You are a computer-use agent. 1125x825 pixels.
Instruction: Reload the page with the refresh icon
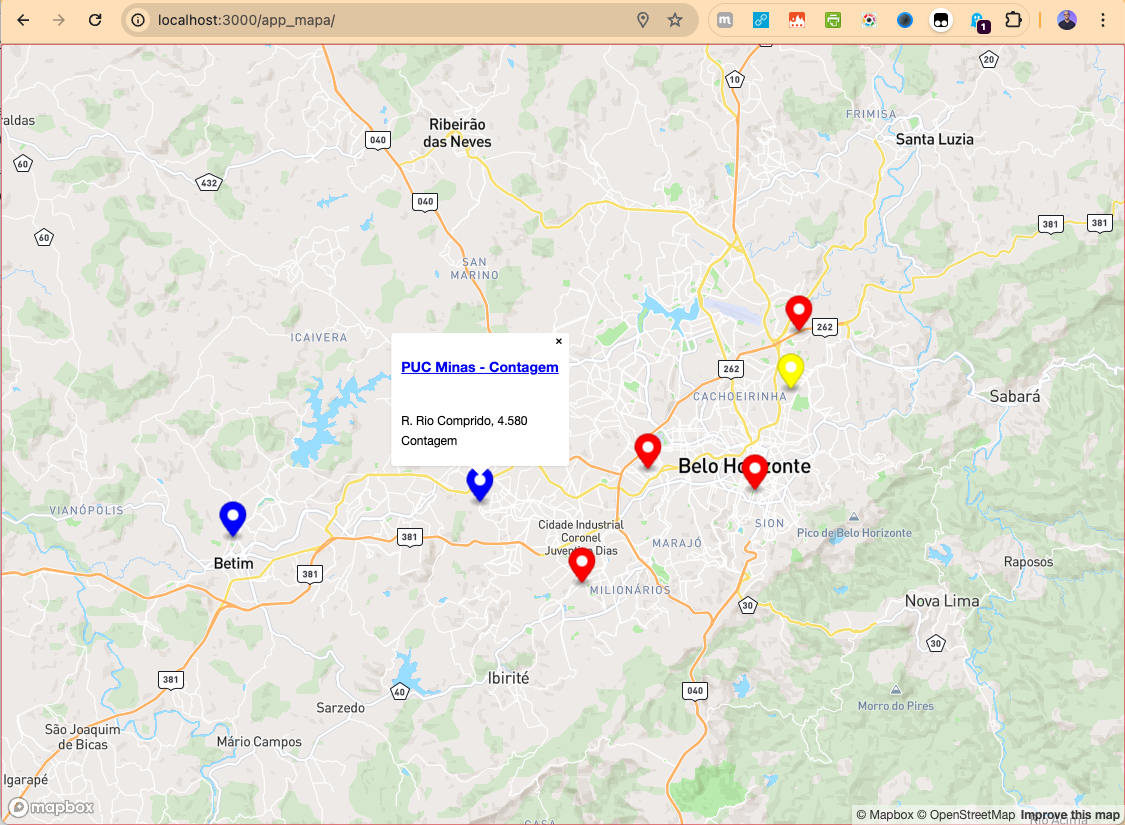click(95, 19)
